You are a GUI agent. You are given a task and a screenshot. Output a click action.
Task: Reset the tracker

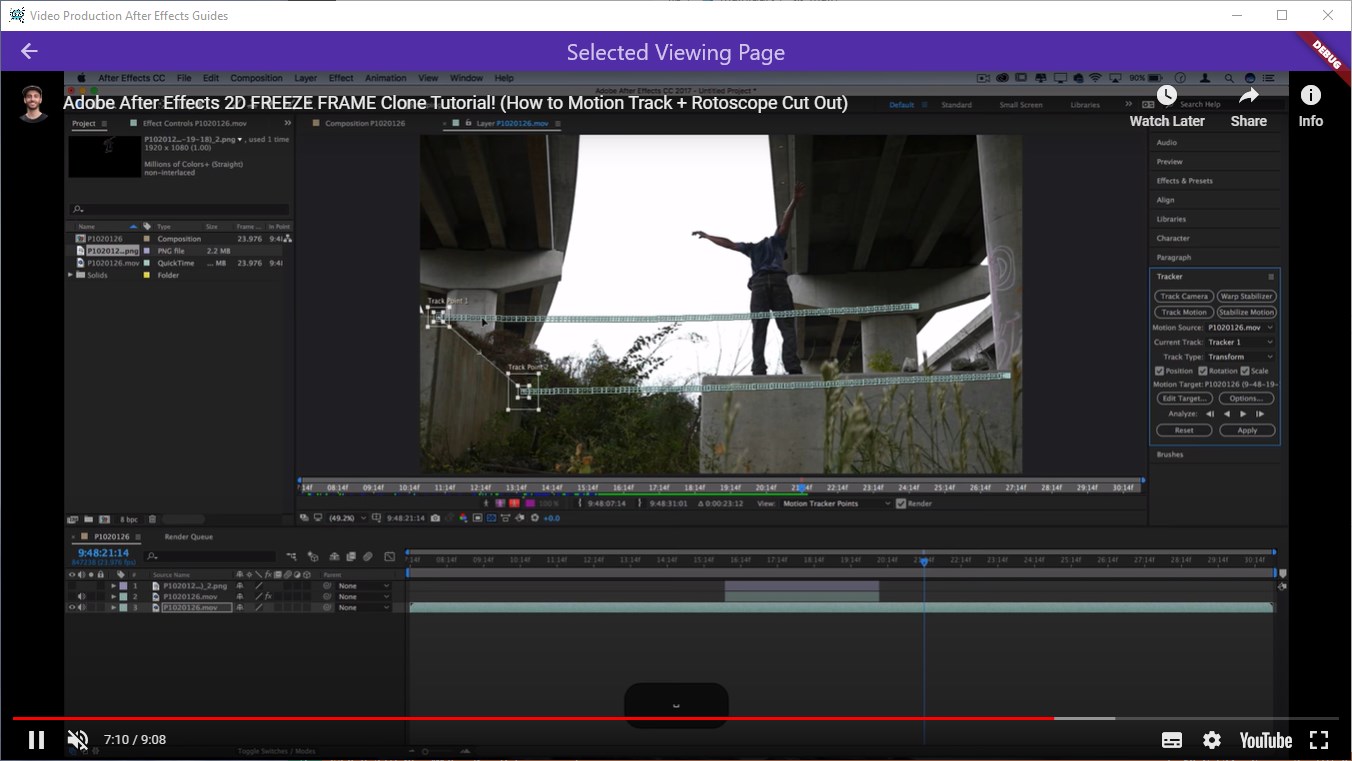tap(1184, 430)
